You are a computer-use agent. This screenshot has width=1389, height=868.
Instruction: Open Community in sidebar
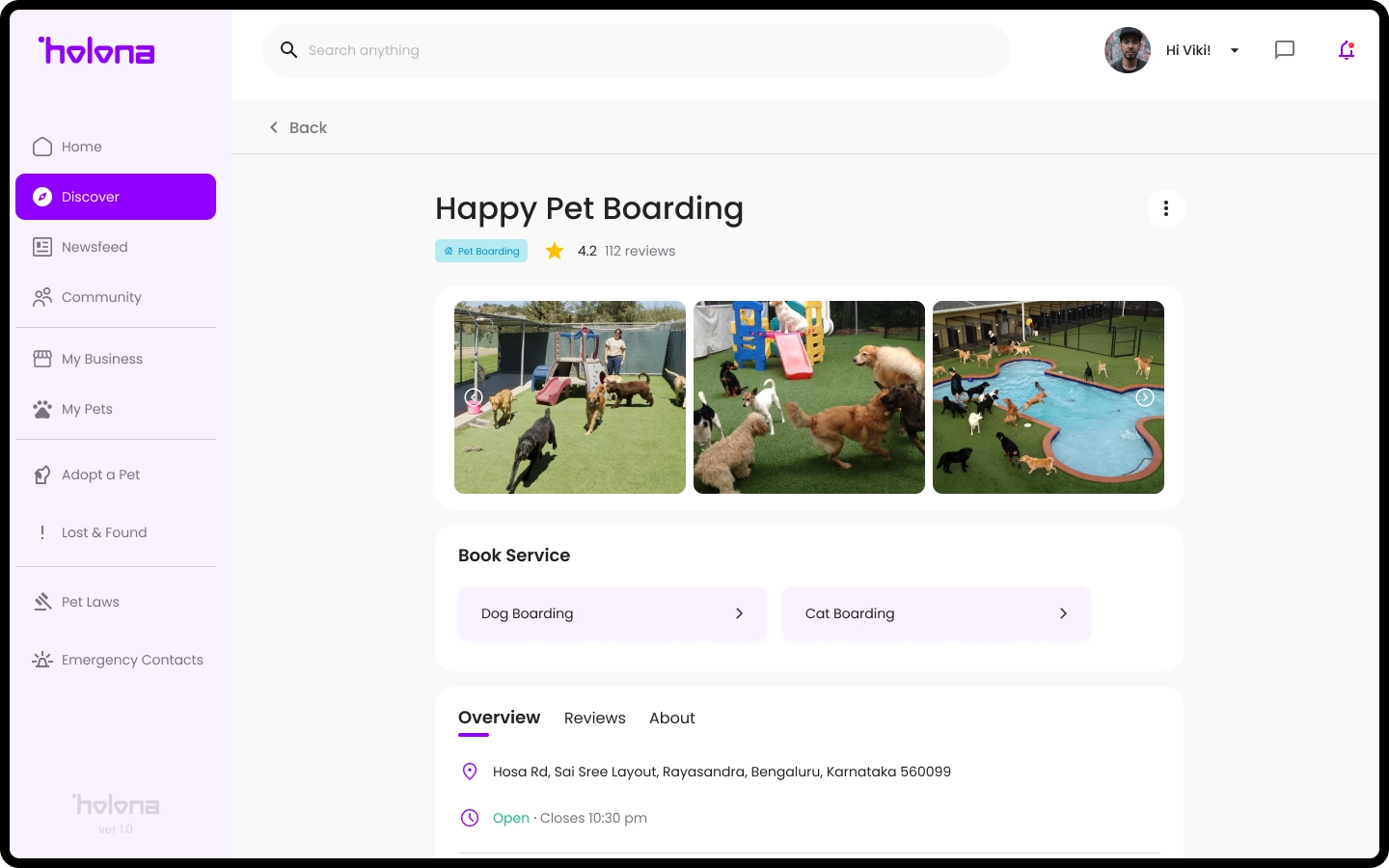(116, 297)
